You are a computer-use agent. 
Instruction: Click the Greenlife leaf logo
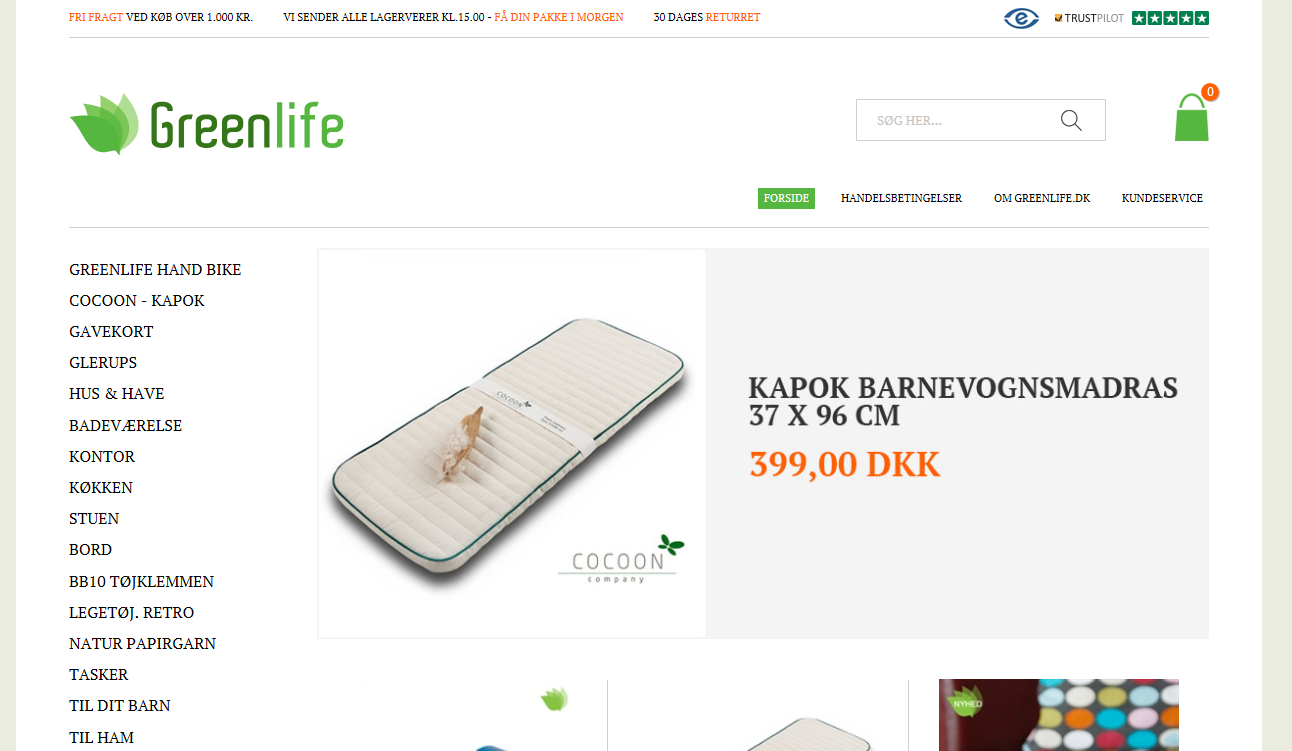(207, 124)
